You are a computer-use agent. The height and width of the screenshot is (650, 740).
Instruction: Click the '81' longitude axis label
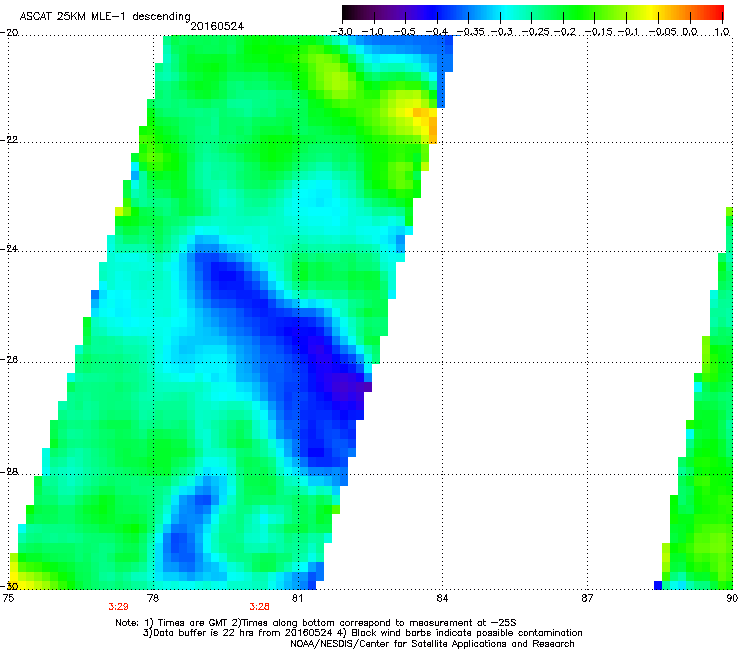point(296,599)
